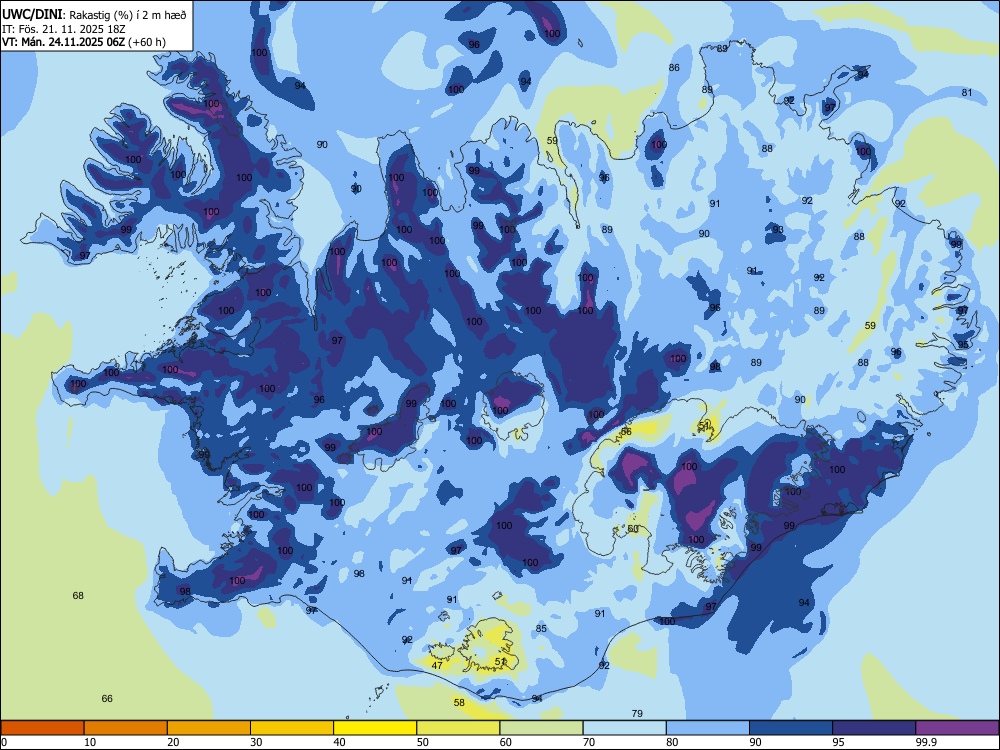
Task: Click the amber 30–40 legend swatch
Action: coord(292,728)
